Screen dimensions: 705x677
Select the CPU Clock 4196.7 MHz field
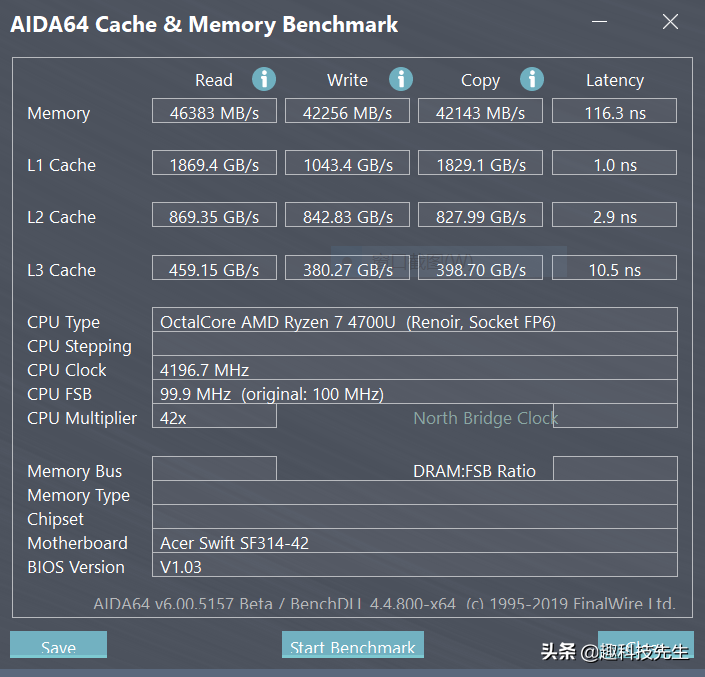pos(414,369)
